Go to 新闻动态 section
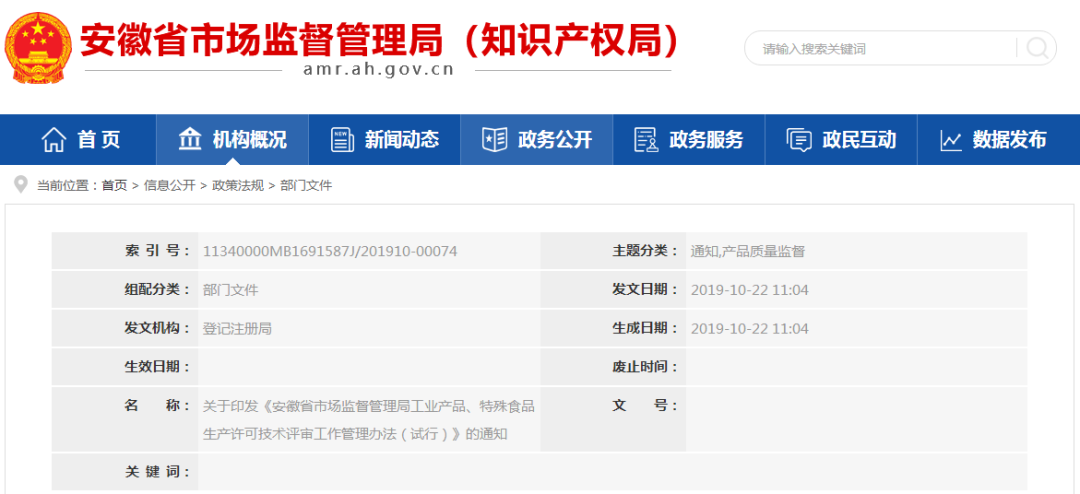Viewport: 1080px width, 494px height. [384, 140]
